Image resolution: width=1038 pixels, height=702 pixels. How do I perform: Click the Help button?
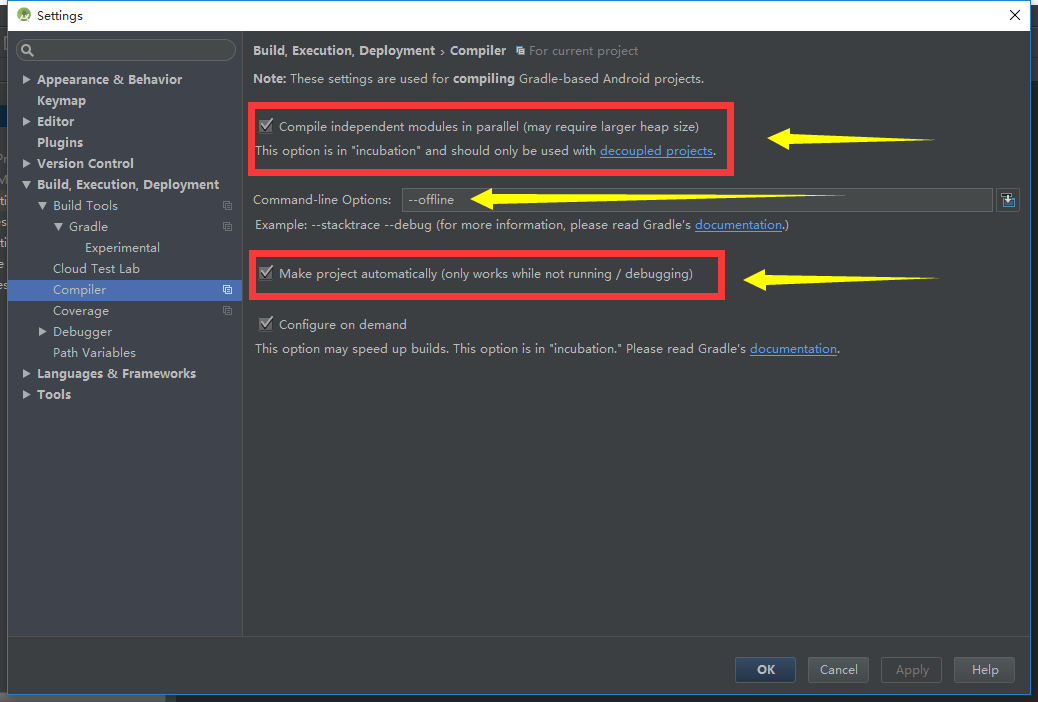click(x=984, y=670)
